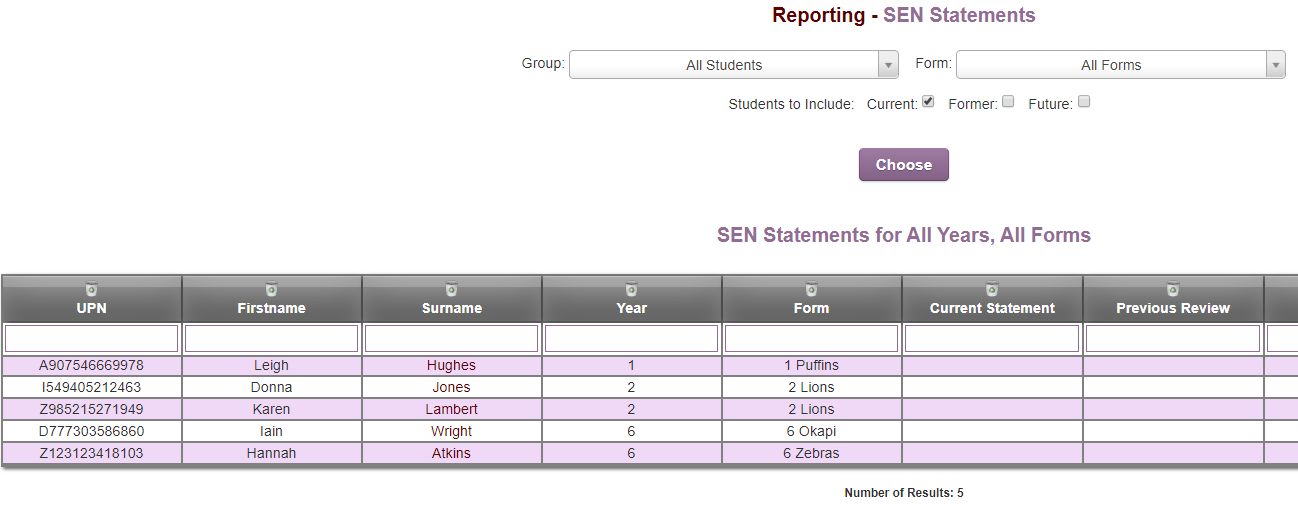This screenshot has height=518, width=1298.
Task: Click Year 1 cell in Leigh's row
Action: (x=631, y=365)
